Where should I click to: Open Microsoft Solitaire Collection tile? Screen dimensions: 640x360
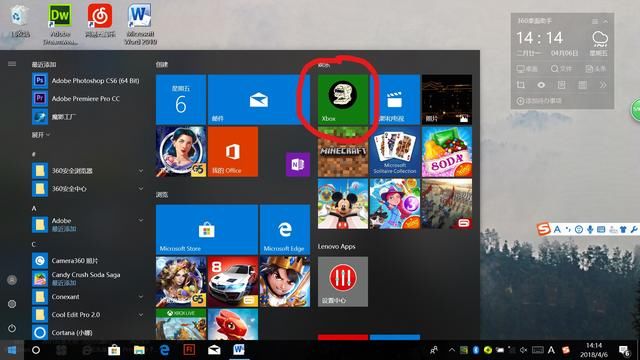(395, 151)
